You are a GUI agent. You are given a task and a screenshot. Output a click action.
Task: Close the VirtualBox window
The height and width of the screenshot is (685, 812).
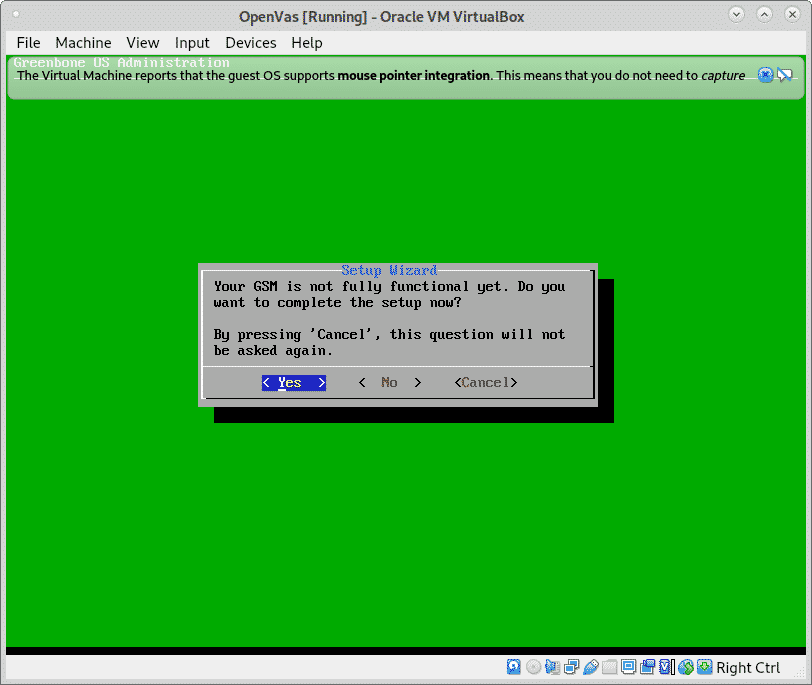tap(792, 14)
